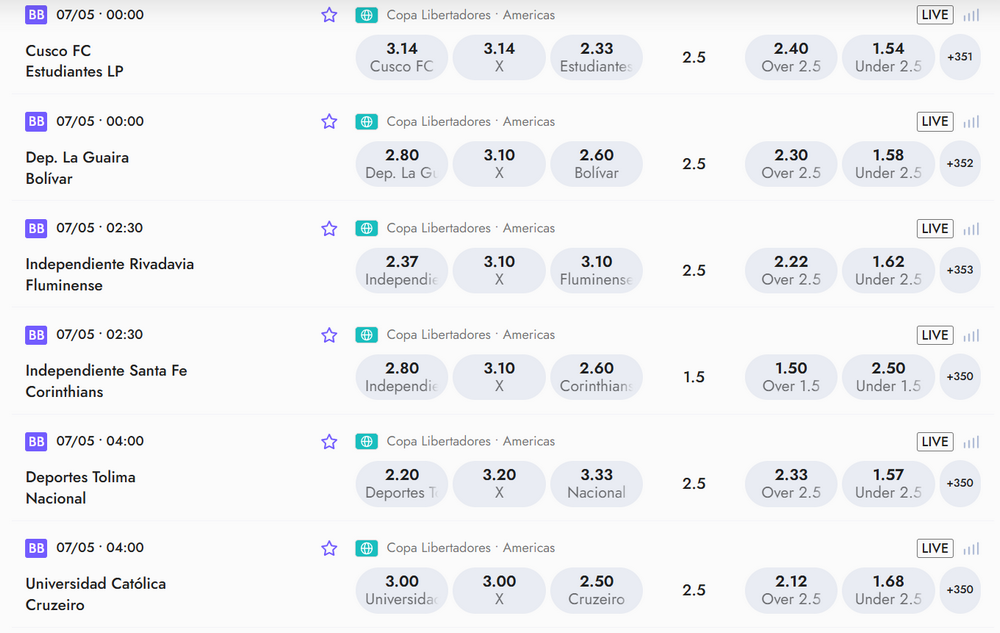Open stats bars icon for Independiente Santa Fe match
The width and height of the screenshot is (1000, 633).
point(971,335)
